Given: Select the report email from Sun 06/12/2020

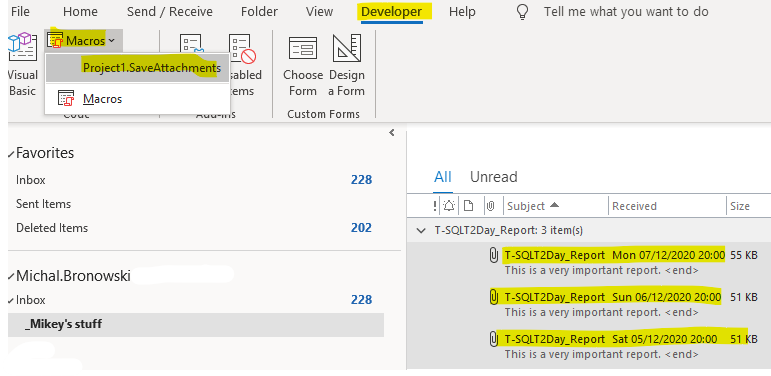Looking at the screenshot, I should pyautogui.click(x=589, y=305).
